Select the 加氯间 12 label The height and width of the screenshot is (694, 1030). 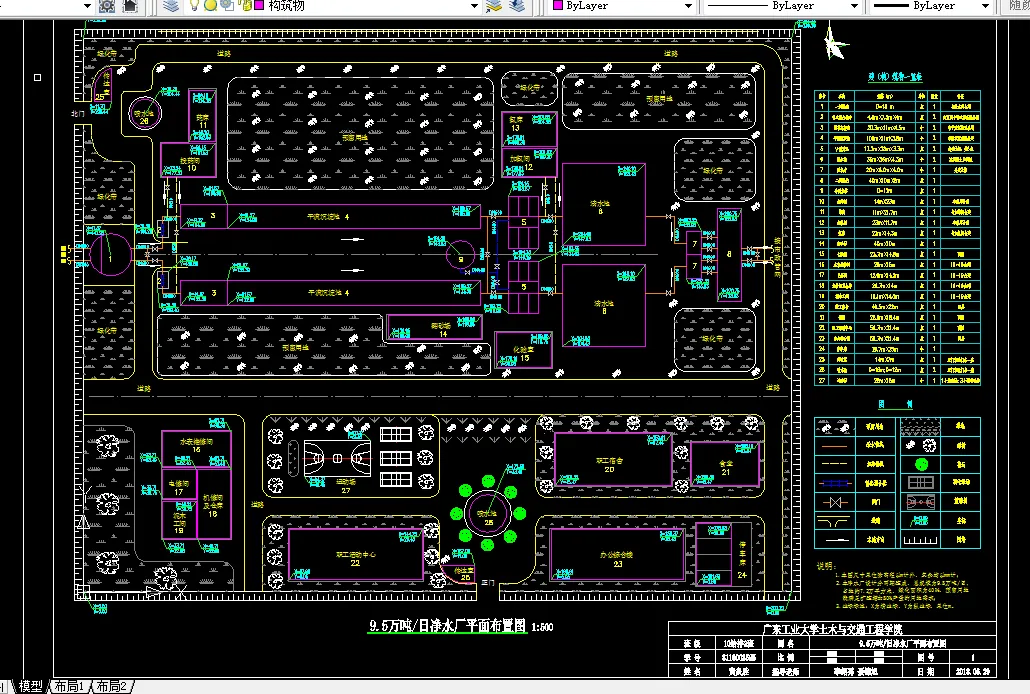522,162
